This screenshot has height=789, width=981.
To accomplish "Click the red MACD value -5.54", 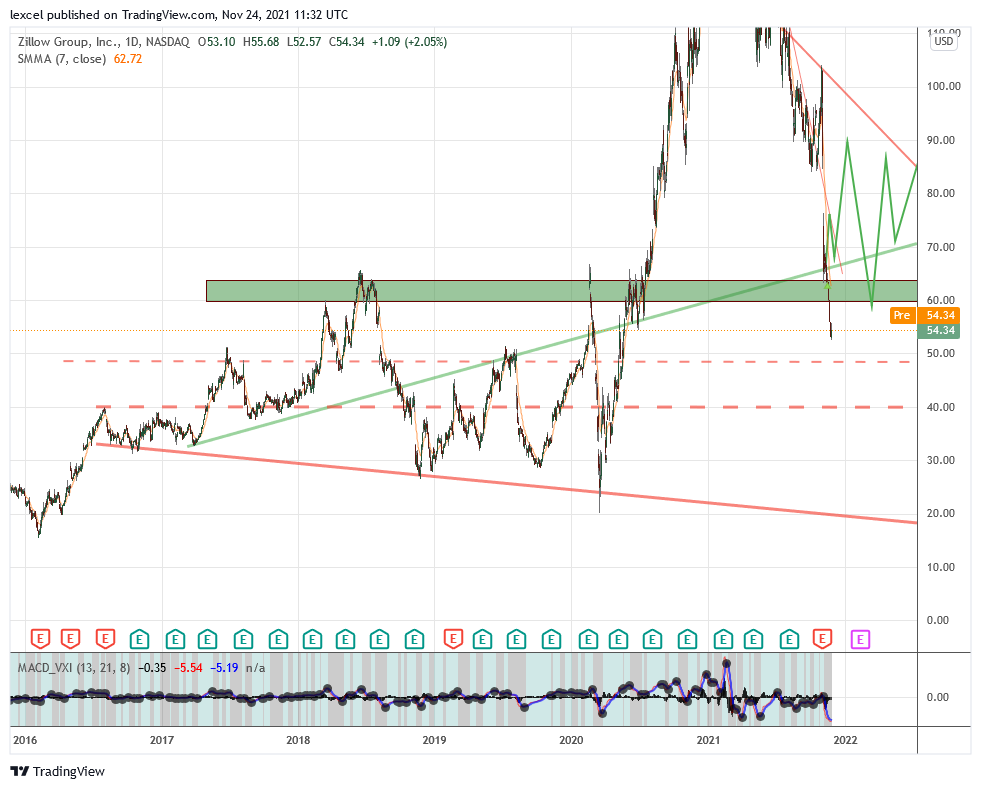I will [188, 668].
